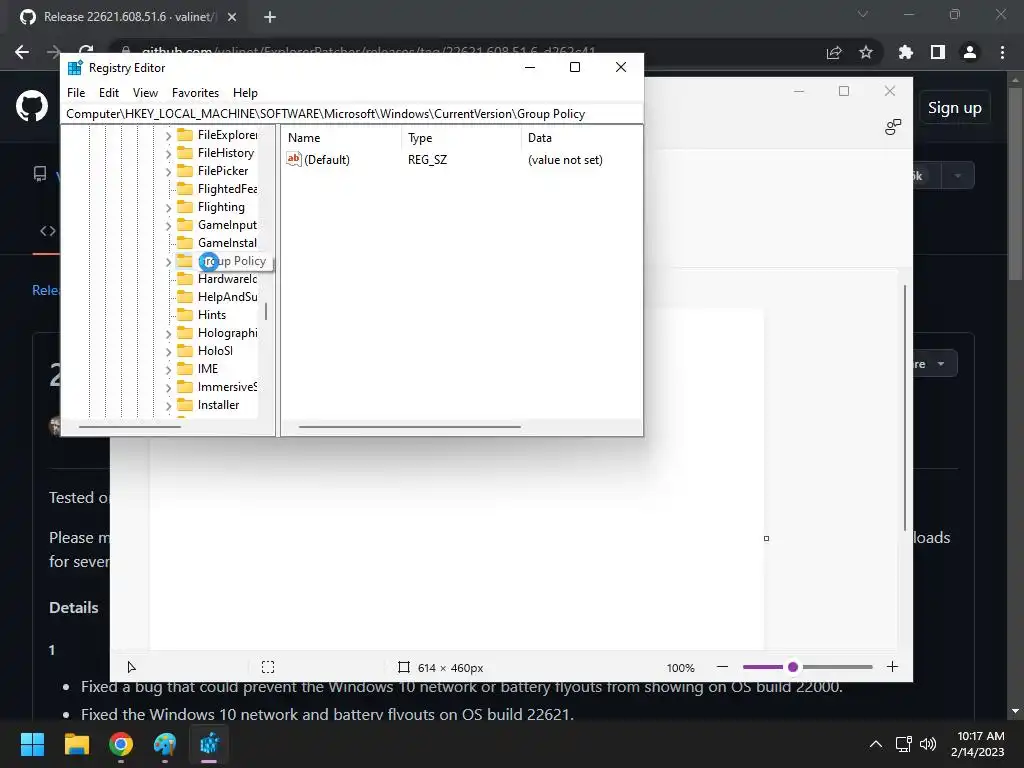Zoom in with Paint plus button
Viewport: 1024px width, 768px height.
pos(892,667)
